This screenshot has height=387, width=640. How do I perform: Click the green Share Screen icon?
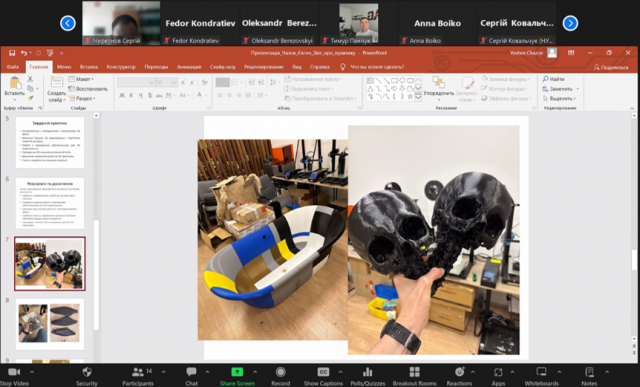click(237, 372)
